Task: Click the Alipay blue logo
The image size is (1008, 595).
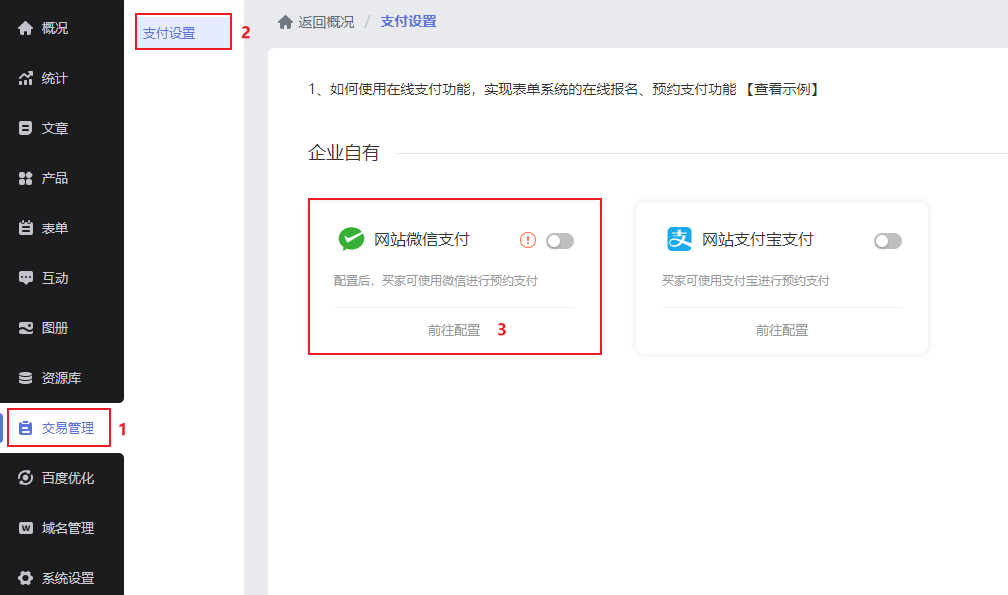Action: coord(680,239)
